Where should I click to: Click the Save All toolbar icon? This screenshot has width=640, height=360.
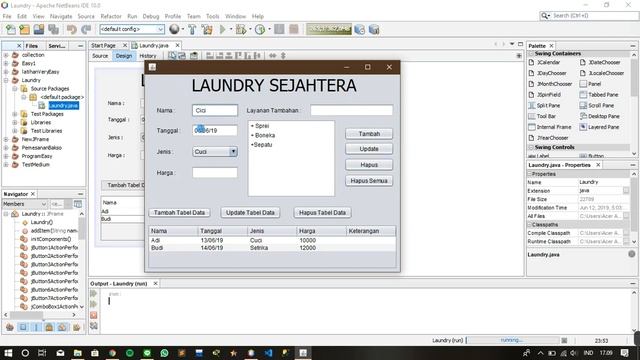[53, 29]
